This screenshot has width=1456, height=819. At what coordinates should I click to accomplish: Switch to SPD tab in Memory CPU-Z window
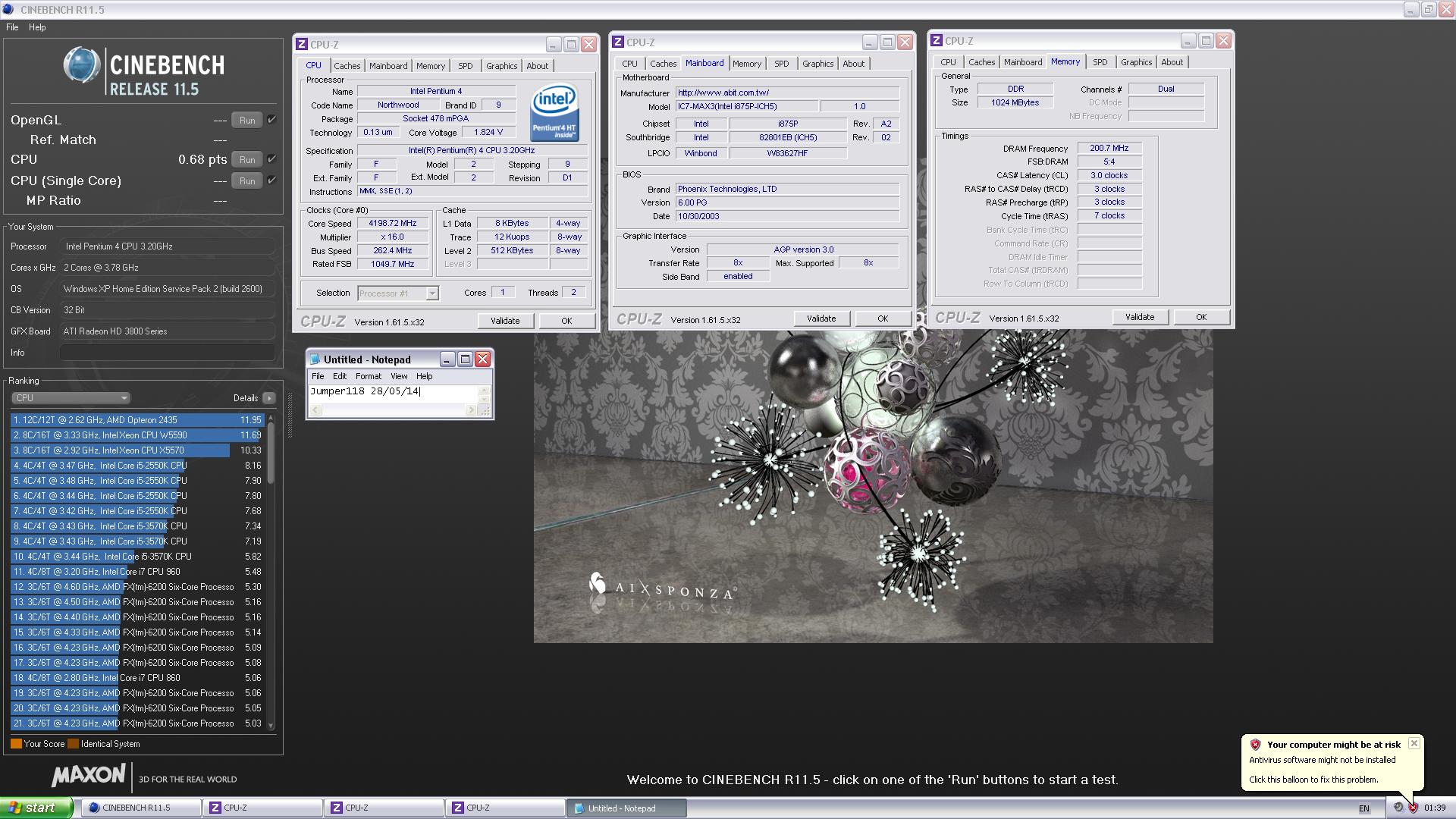pyautogui.click(x=1100, y=62)
